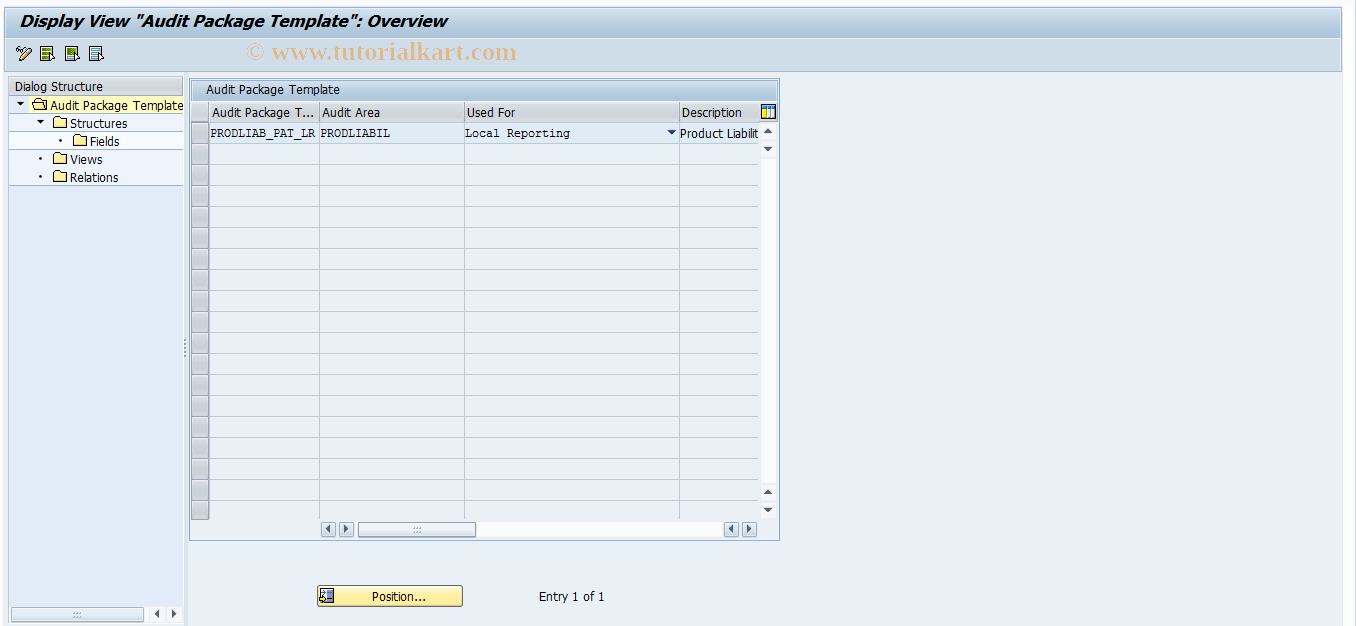Click table vertical scroll down arrow at bottom
This screenshot has width=1356, height=626.
click(x=768, y=510)
